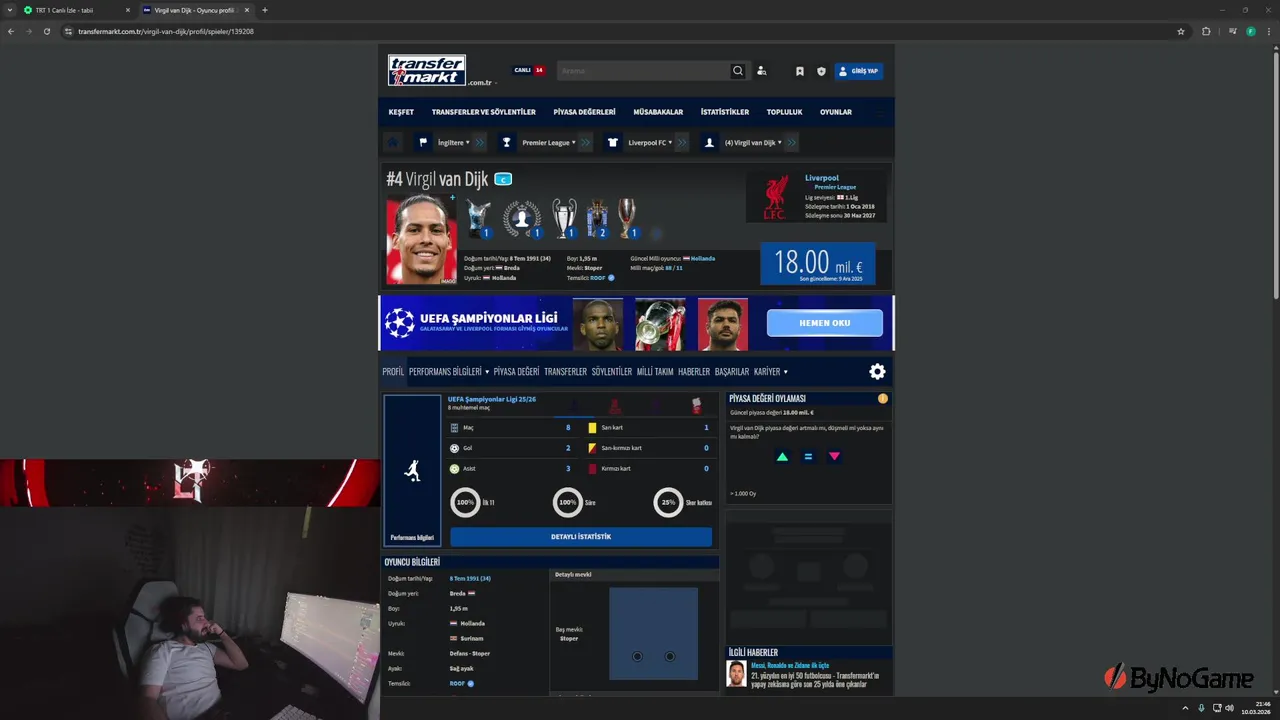Open the Liverpool club link
Viewport: 1280px width, 720px height.
tap(822, 178)
